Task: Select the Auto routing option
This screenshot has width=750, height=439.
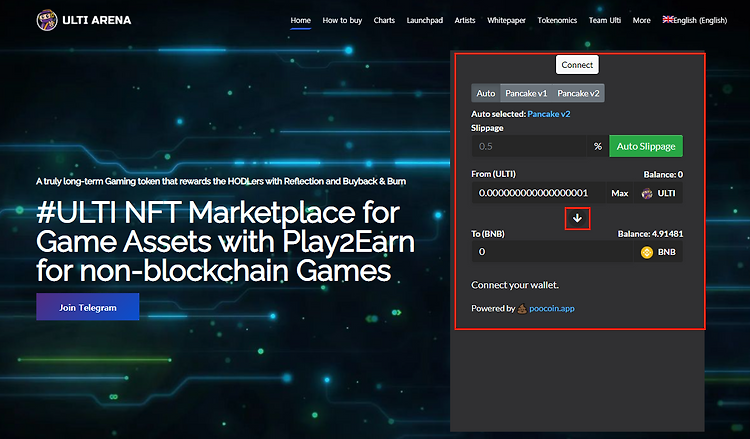Action: pyautogui.click(x=485, y=93)
